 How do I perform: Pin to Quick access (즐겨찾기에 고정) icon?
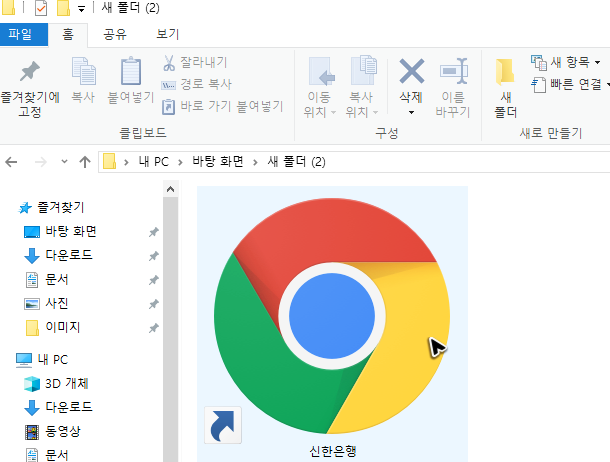pos(30,72)
